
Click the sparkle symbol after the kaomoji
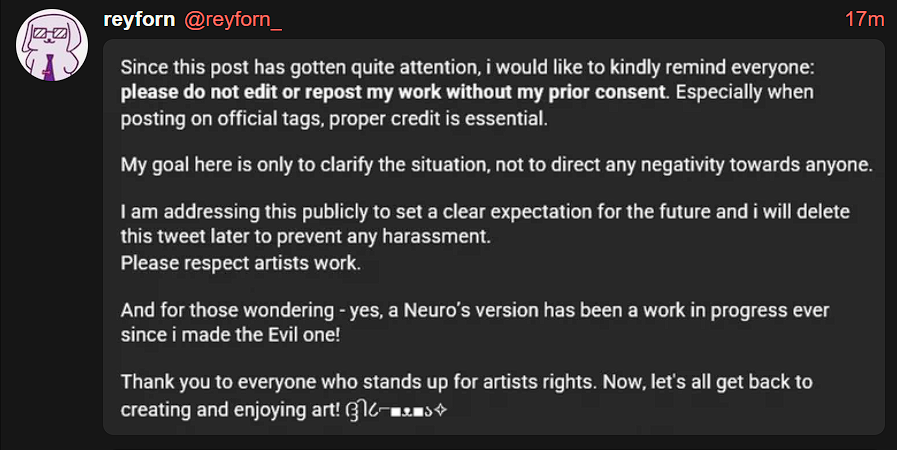pyautogui.click(x=440, y=411)
